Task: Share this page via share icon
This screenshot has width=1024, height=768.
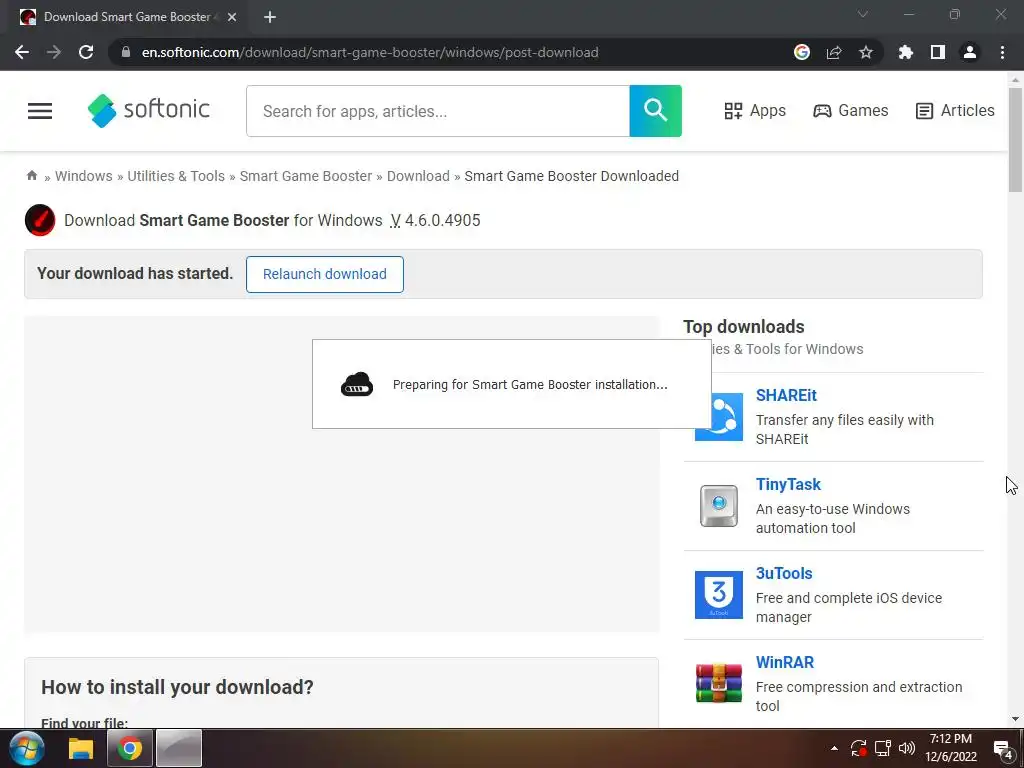Action: (834, 52)
